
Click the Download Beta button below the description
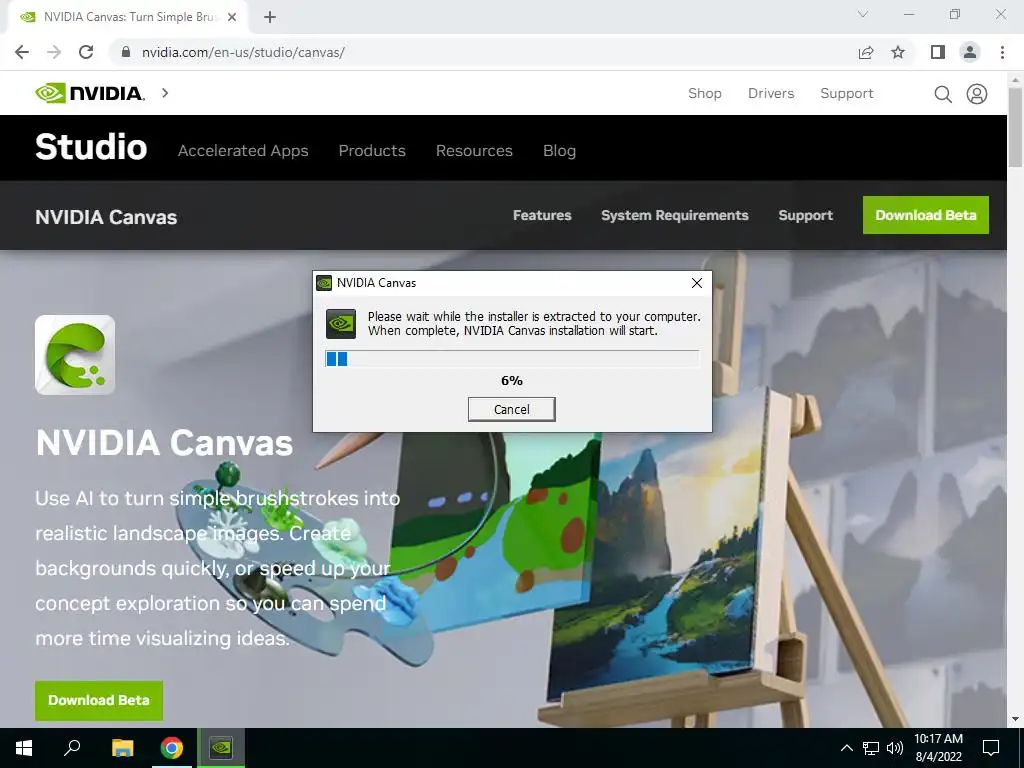coord(99,701)
